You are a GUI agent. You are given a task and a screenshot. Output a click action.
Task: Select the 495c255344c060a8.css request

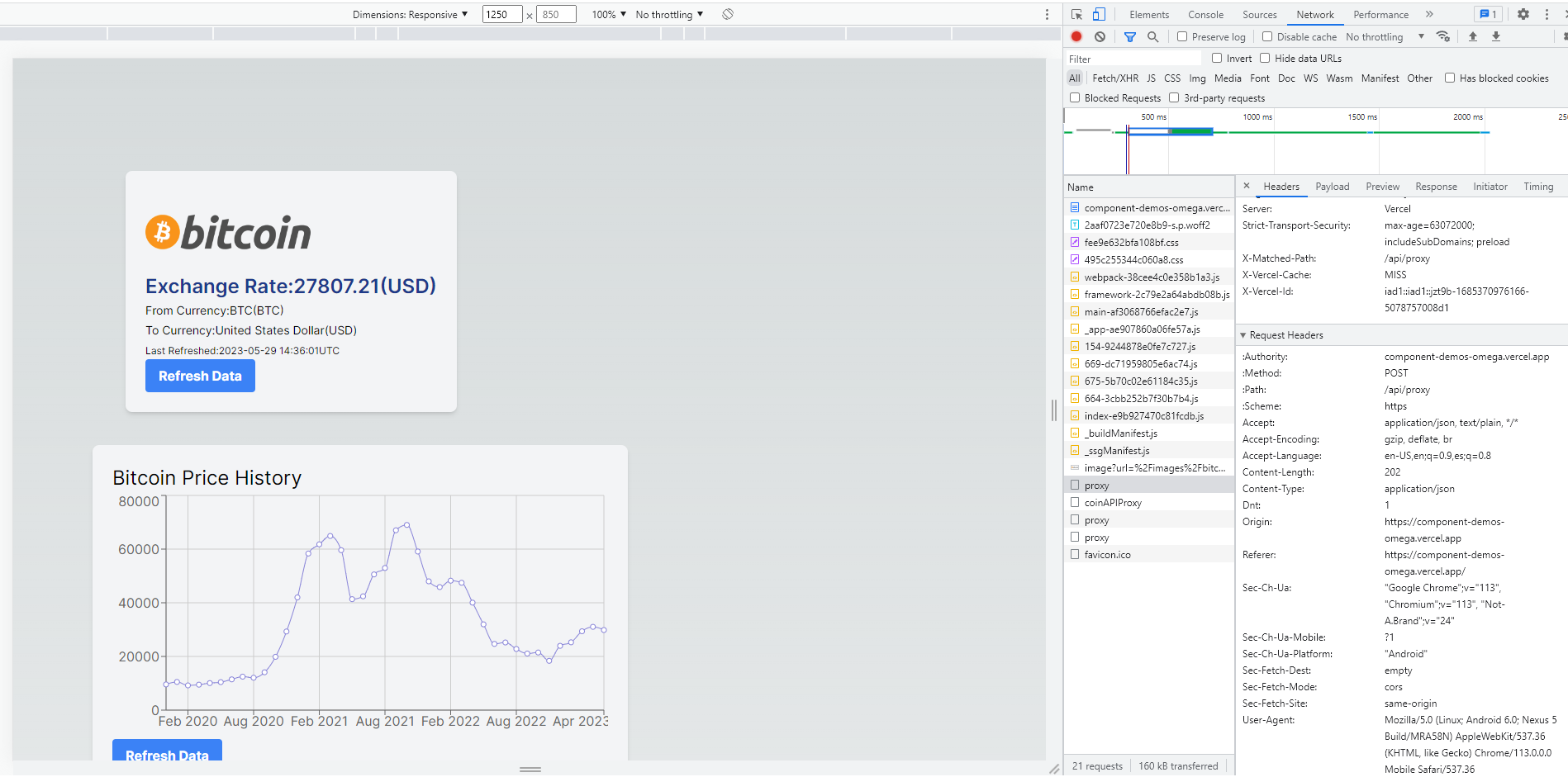point(1149,259)
